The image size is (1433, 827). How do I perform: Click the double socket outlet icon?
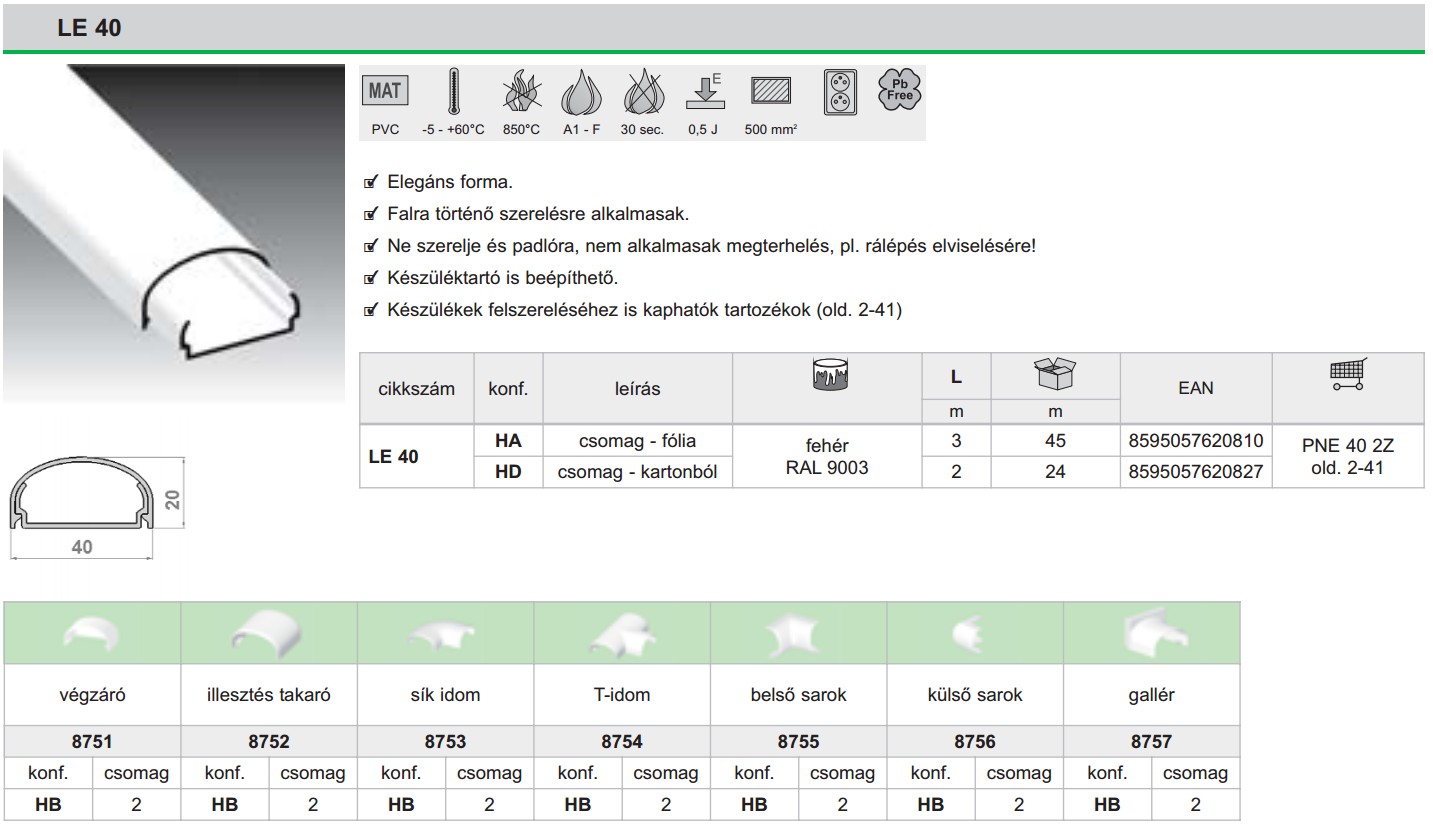(839, 93)
